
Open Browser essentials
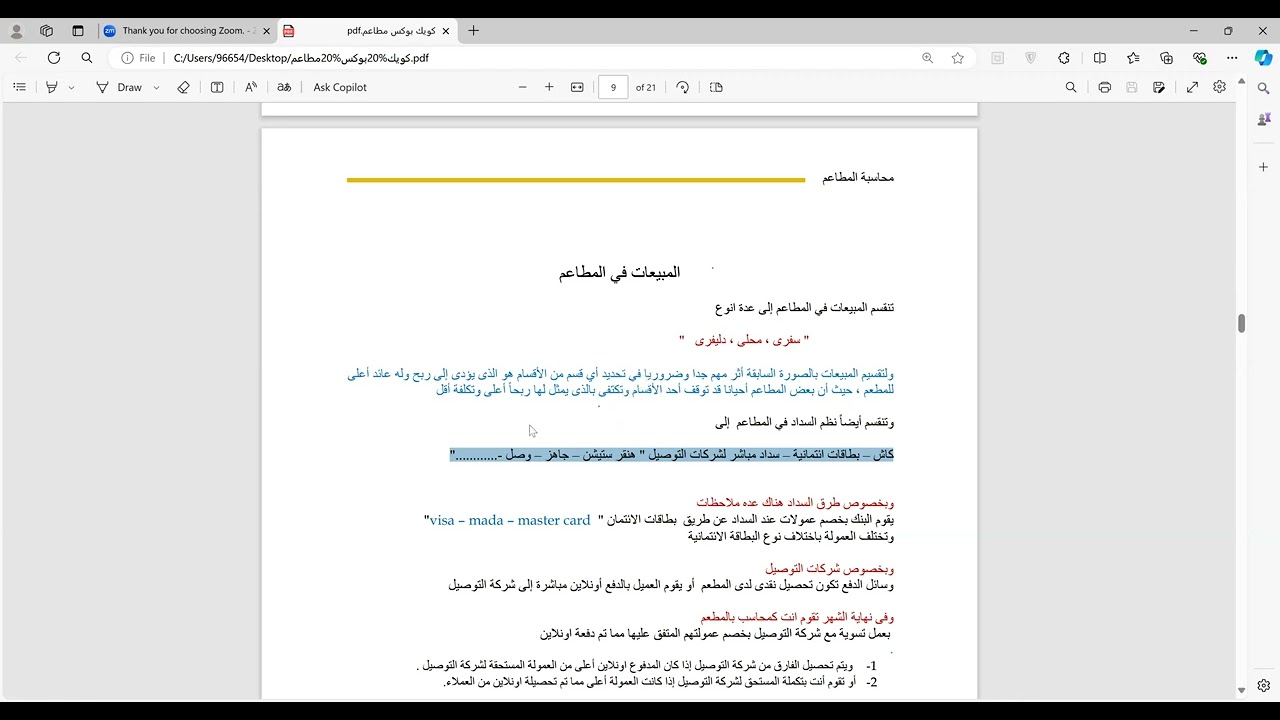pyautogui.click(x=1199, y=58)
